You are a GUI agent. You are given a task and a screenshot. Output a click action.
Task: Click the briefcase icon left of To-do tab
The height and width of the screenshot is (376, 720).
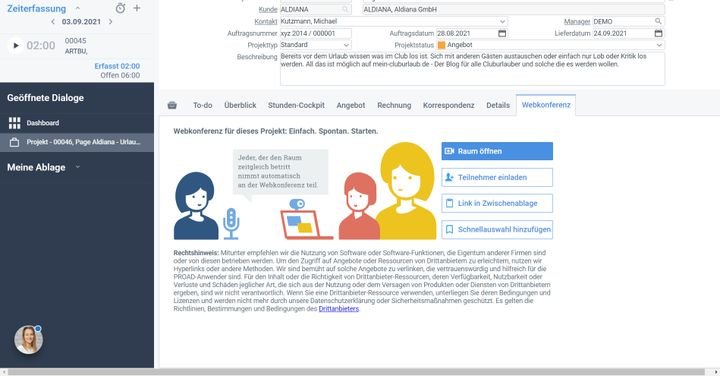(172, 105)
